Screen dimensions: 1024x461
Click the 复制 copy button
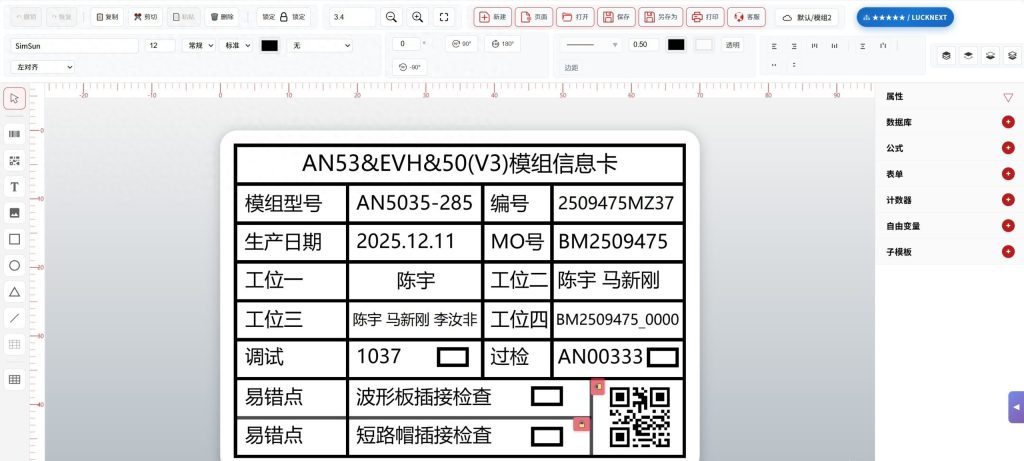(x=107, y=17)
